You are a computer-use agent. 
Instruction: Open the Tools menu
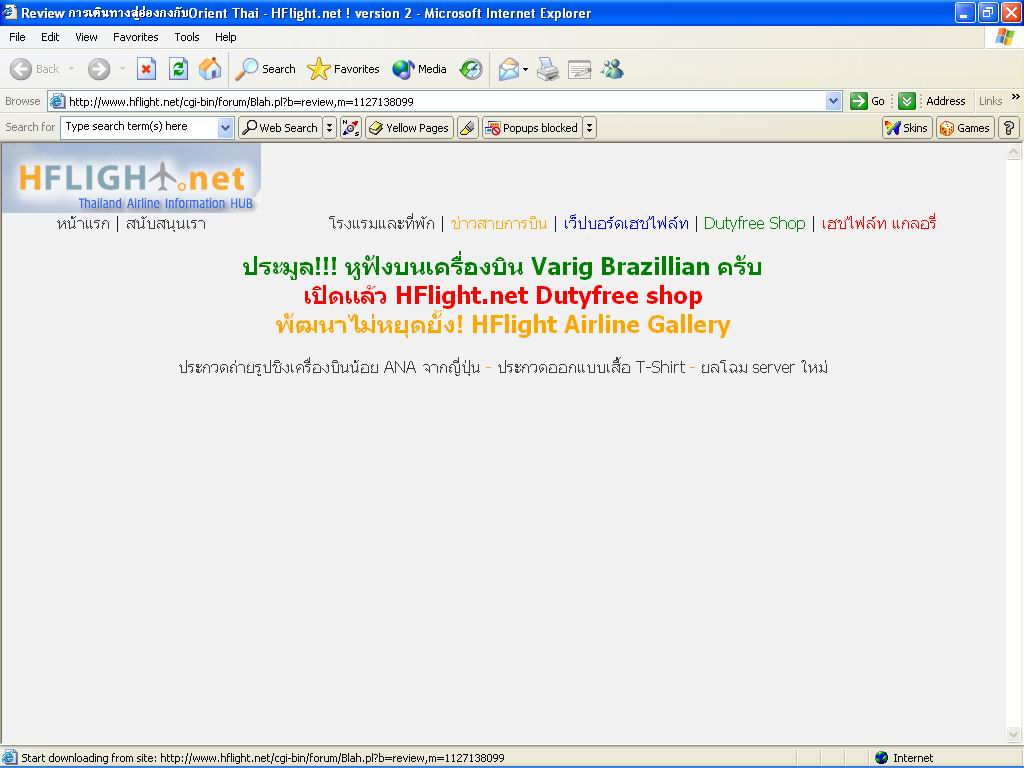click(x=187, y=37)
